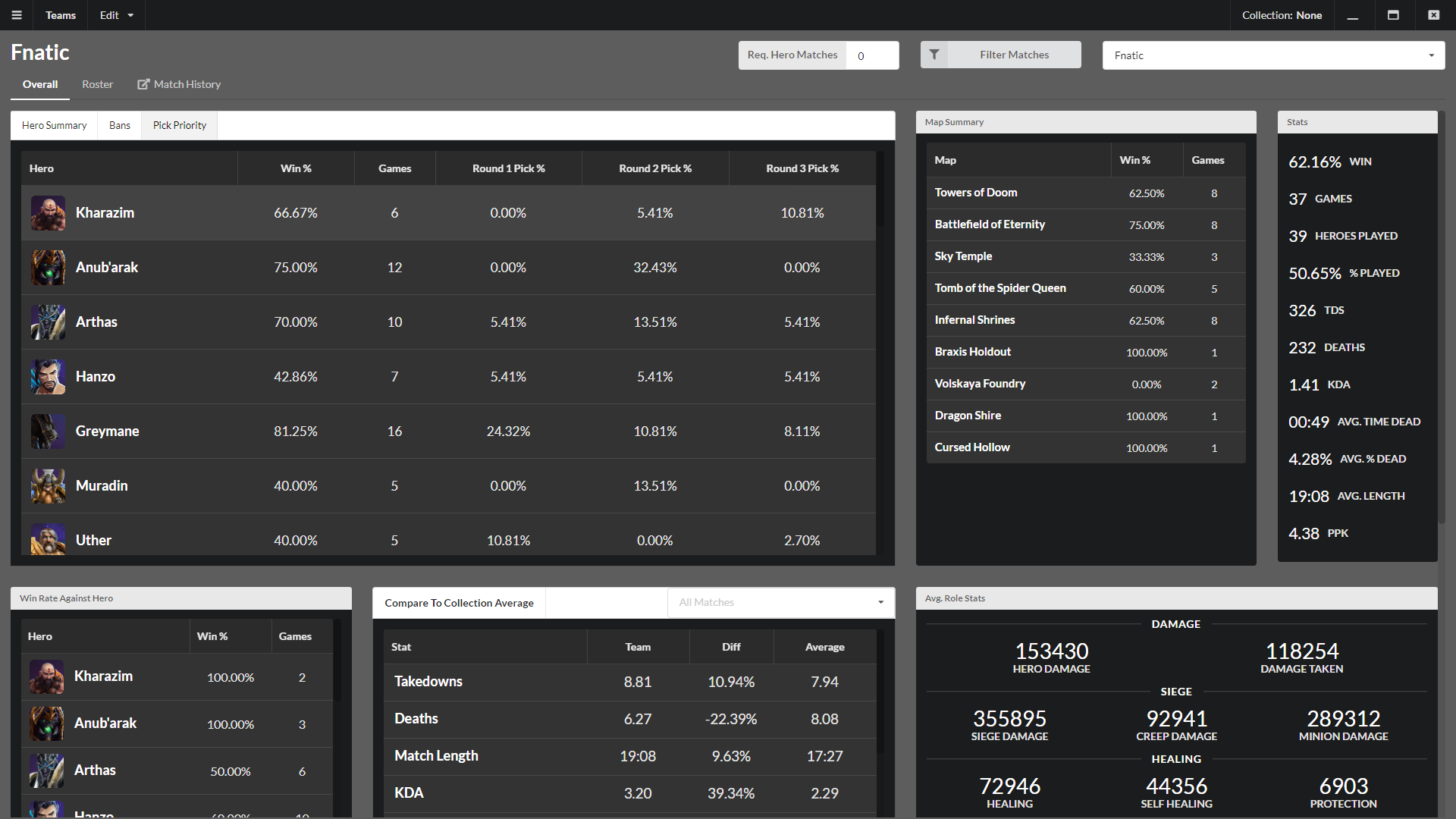Viewport: 1456px width, 819px height.
Task: Click the Roster button in navigation tabs
Action: pyautogui.click(x=97, y=84)
